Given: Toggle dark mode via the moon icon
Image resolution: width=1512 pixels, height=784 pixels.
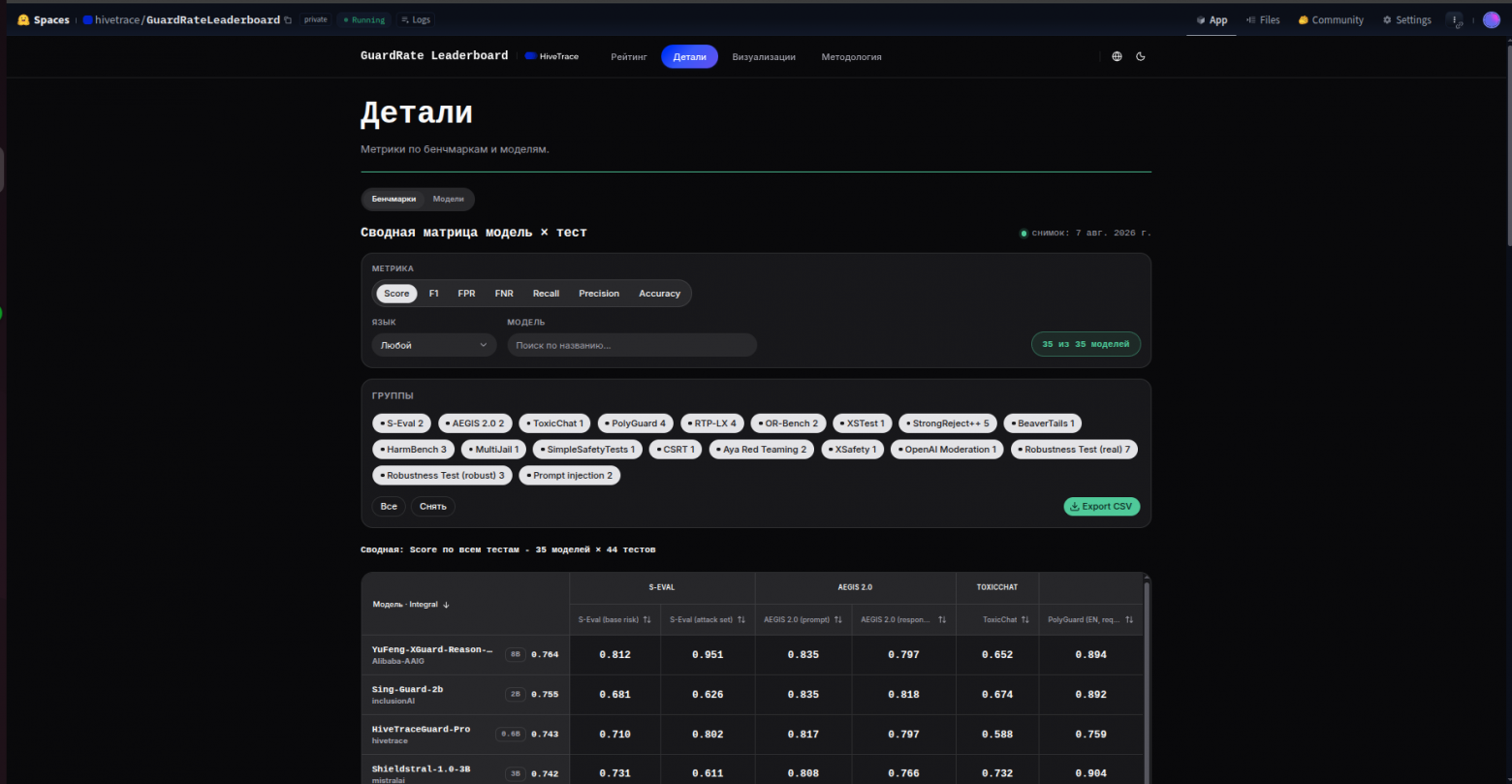Looking at the screenshot, I should 1141,56.
